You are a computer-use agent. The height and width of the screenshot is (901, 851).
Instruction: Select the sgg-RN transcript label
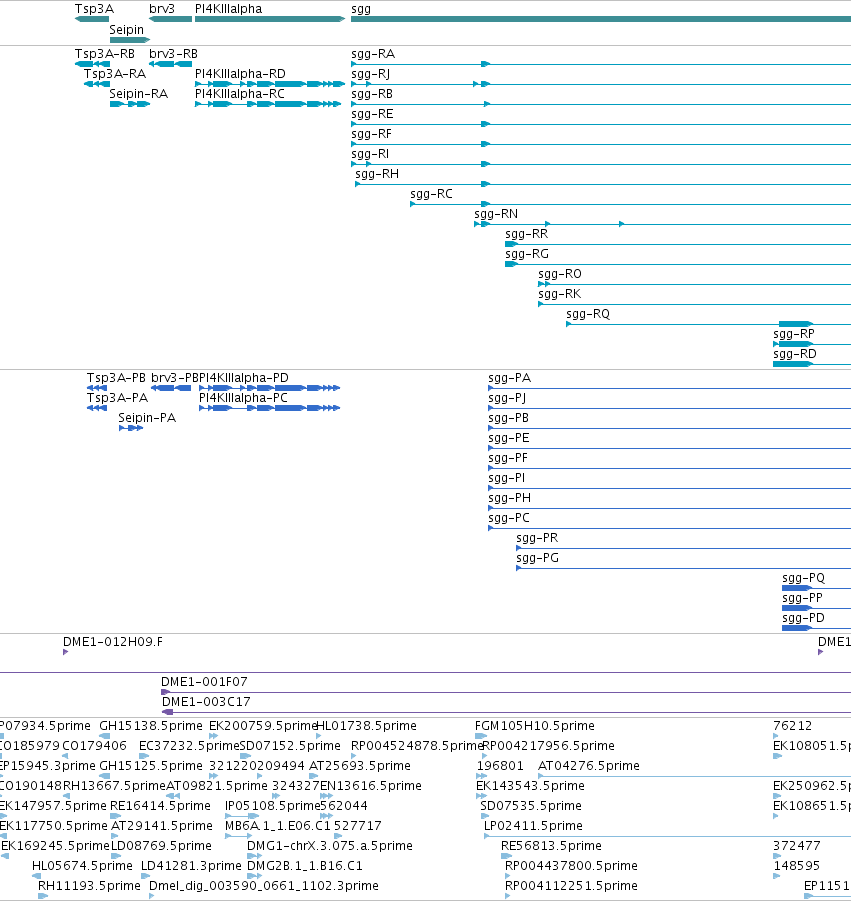(x=496, y=214)
